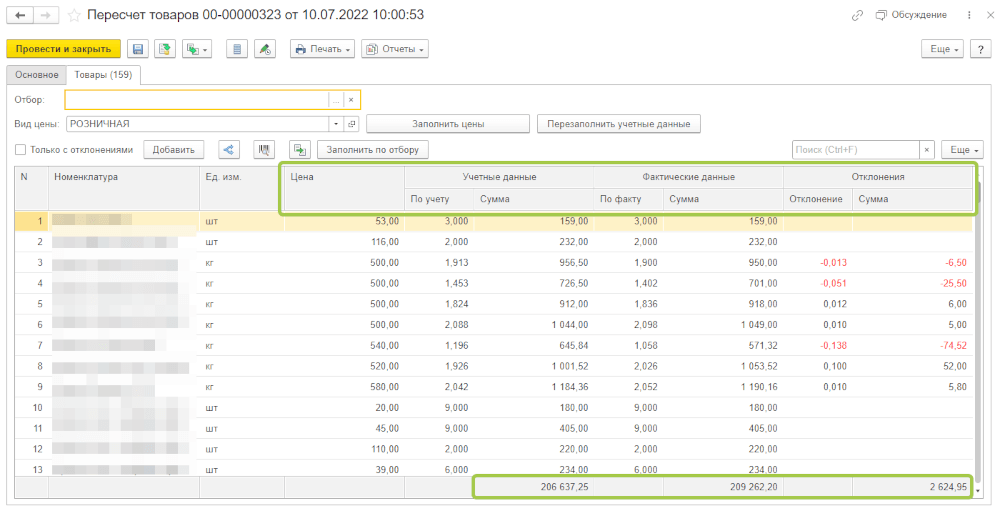Click Перезаполнить учетные данные button
1000x511 pixels.
click(619, 124)
